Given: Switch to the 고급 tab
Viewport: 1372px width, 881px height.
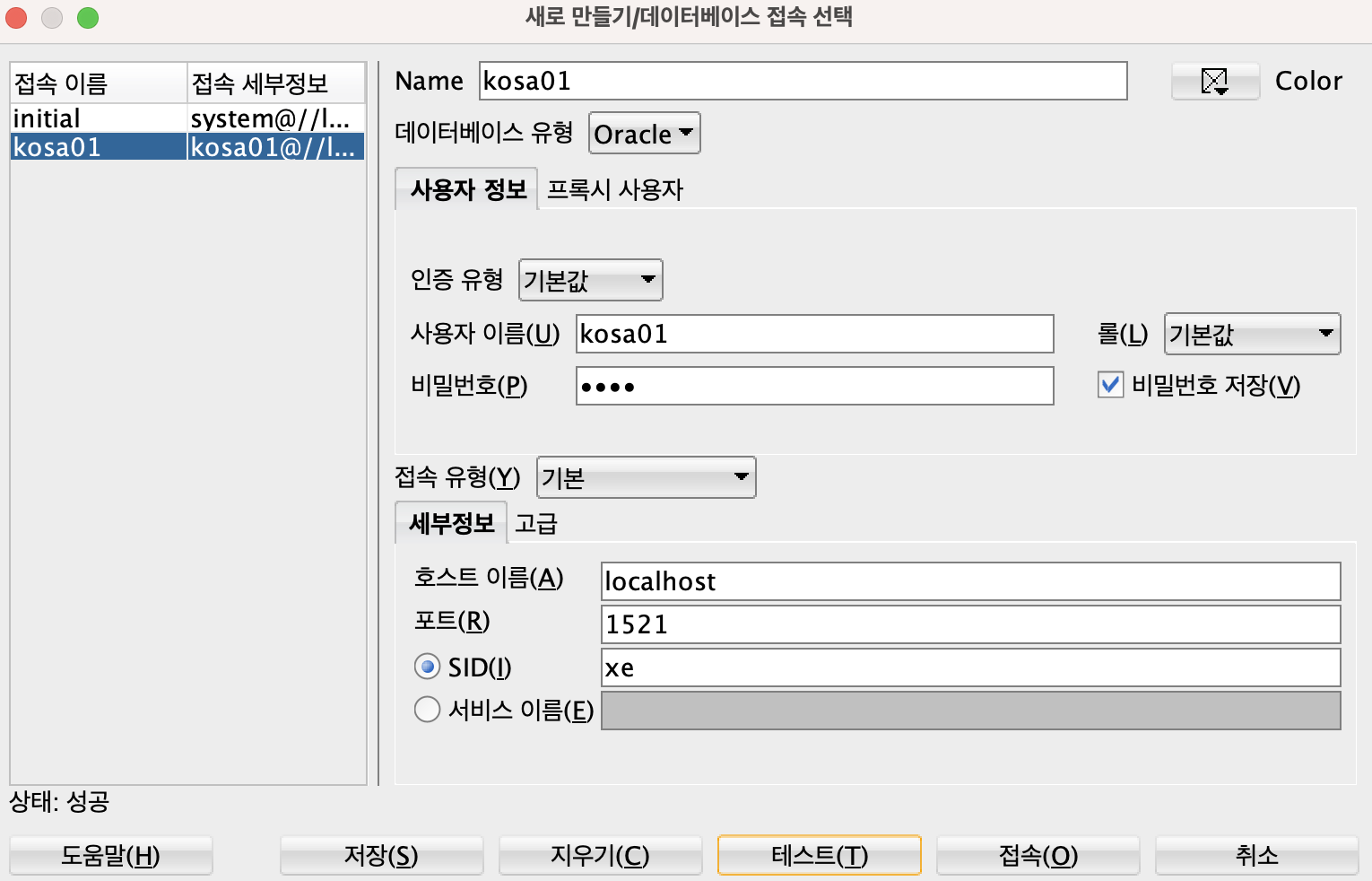Looking at the screenshot, I should coord(536,523).
